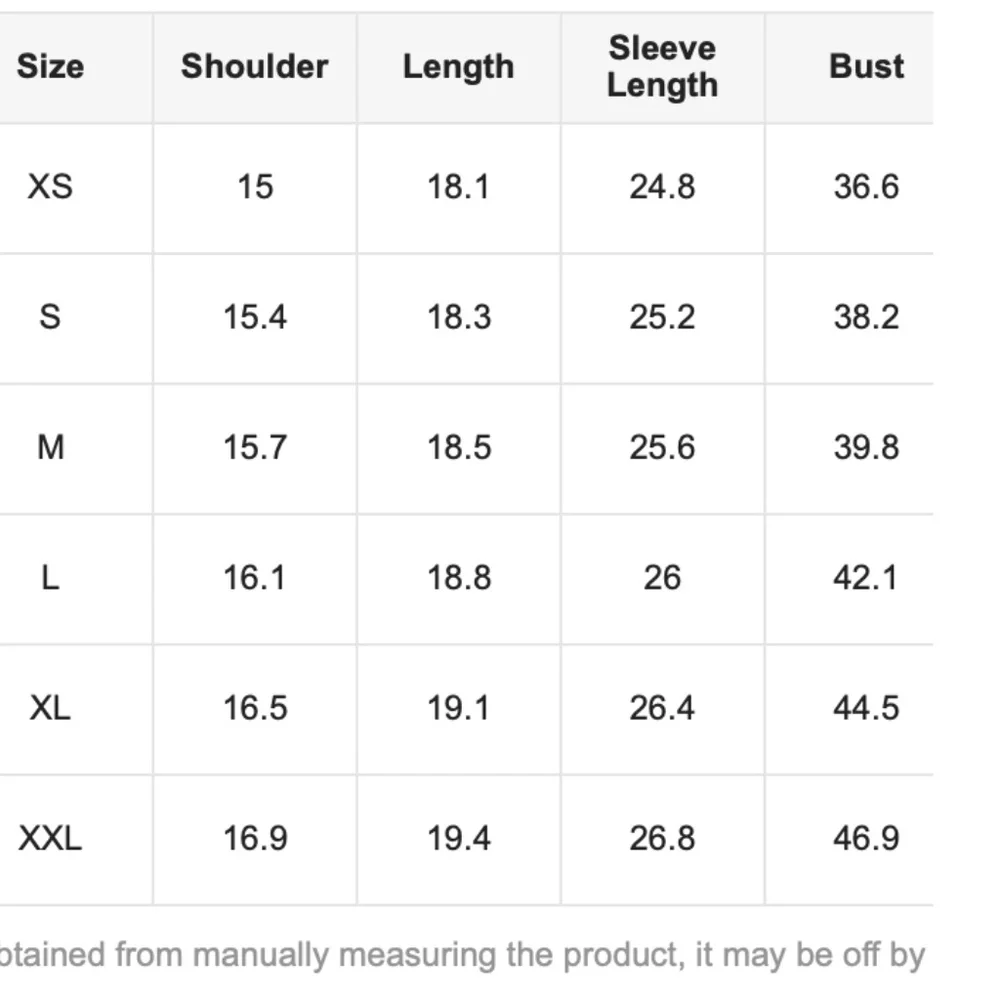The image size is (1000, 1000).
Task: Click the M length value 18.5
Action: tap(459, 447)
